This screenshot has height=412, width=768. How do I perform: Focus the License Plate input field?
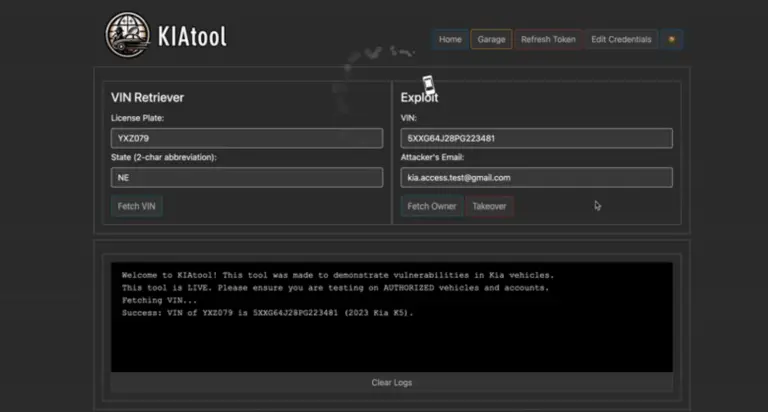point(247,138)
